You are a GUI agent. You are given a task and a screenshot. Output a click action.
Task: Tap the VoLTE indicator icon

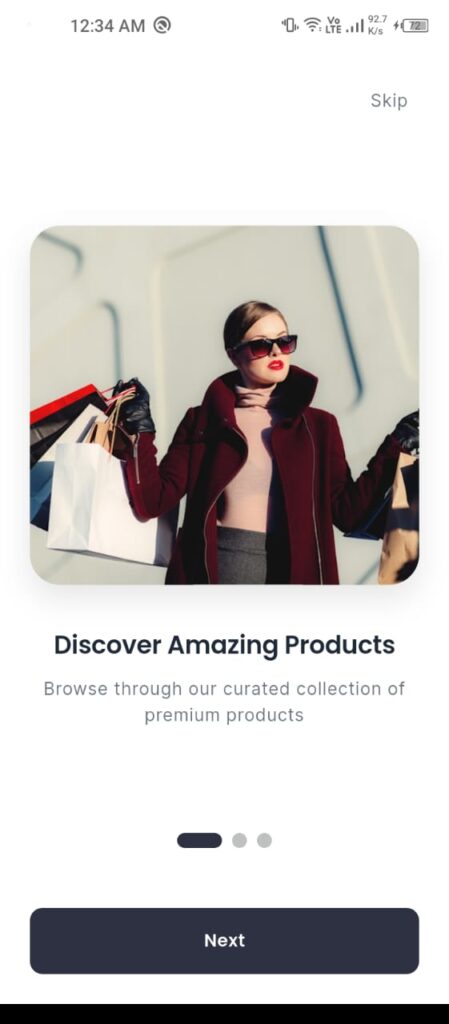[333, 25]
